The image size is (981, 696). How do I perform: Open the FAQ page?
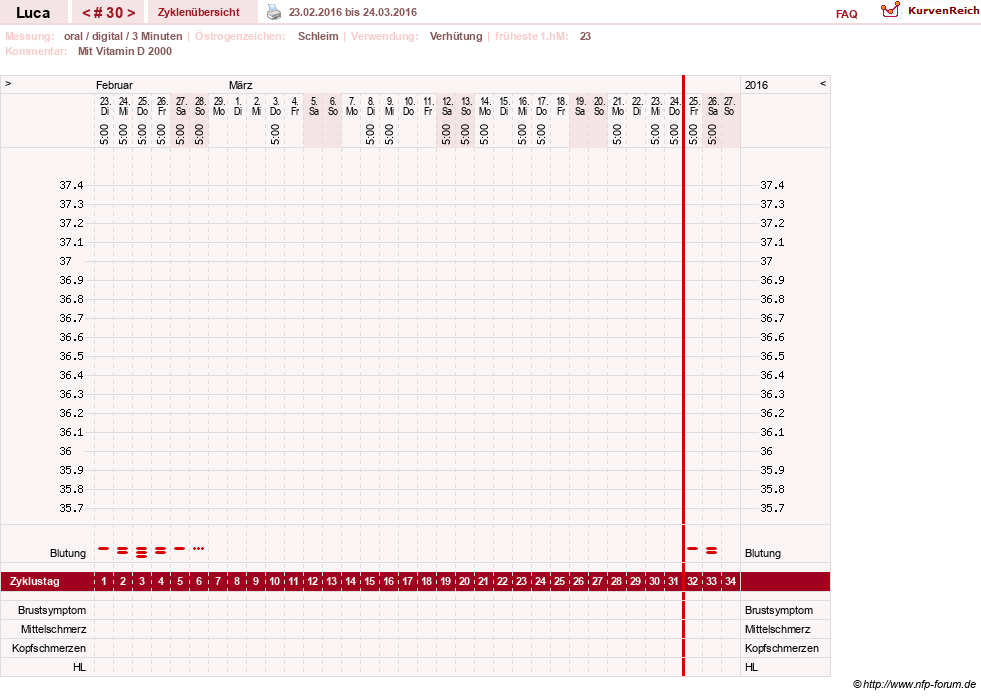click(846, 14)
